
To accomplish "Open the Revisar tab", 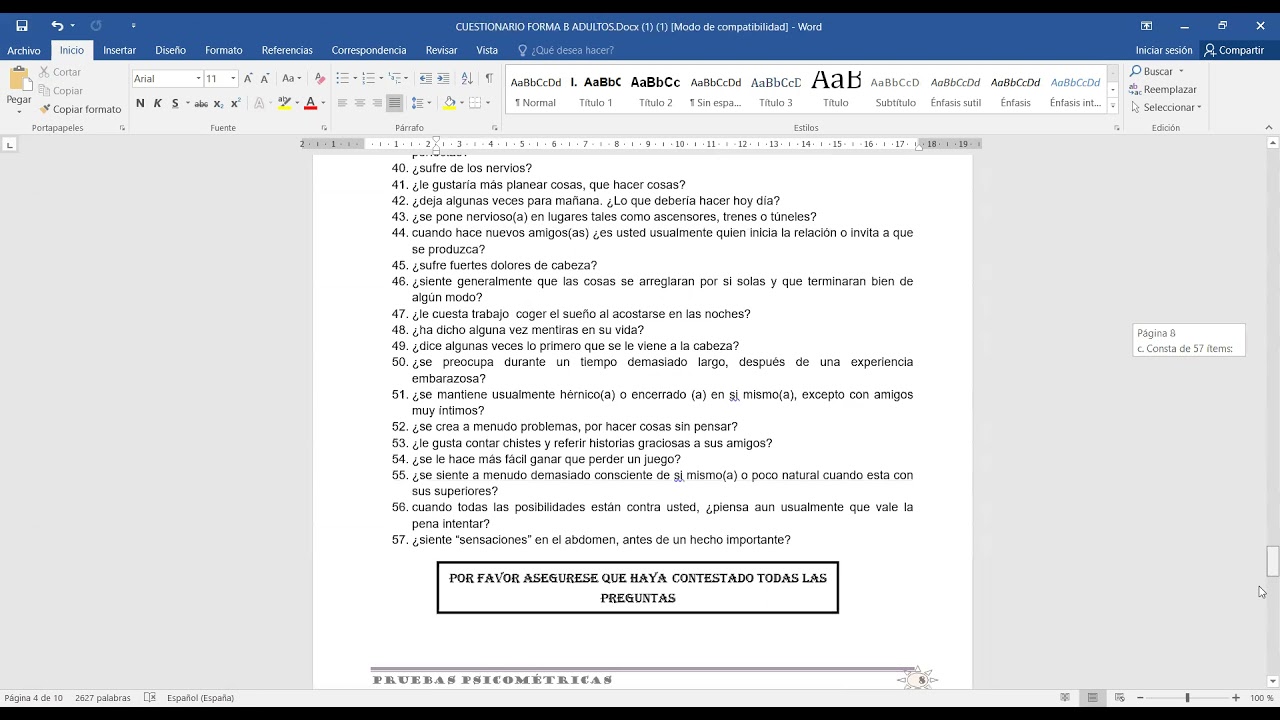I will [441, 50].
